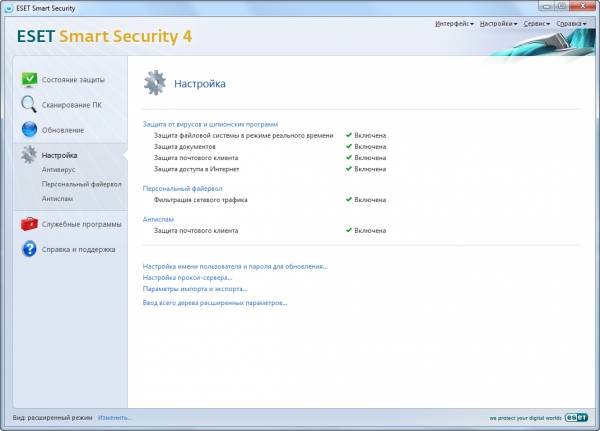Open the Сервис dropdown menu

tap(536, 24)
